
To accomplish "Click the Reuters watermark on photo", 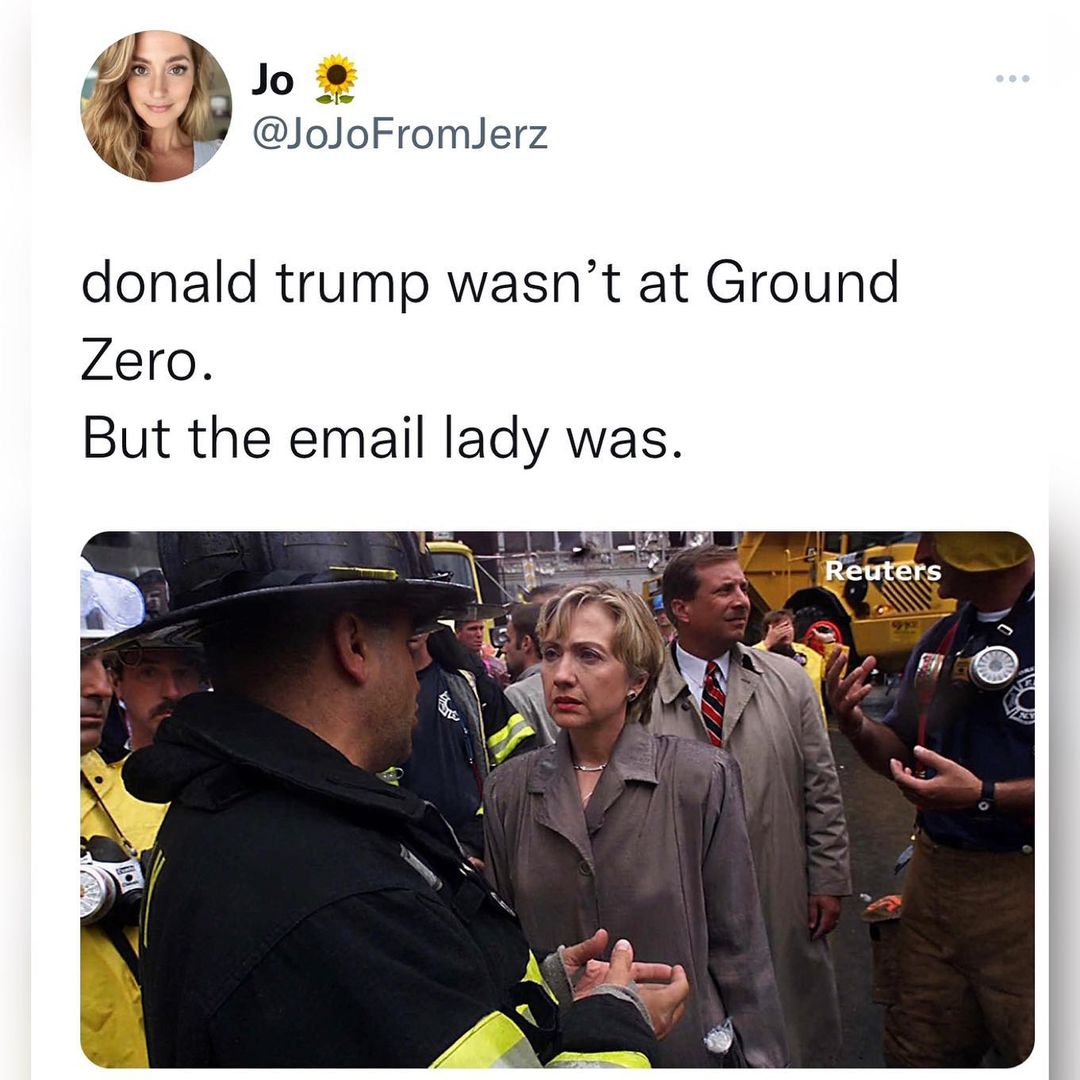I will point(883,571).
